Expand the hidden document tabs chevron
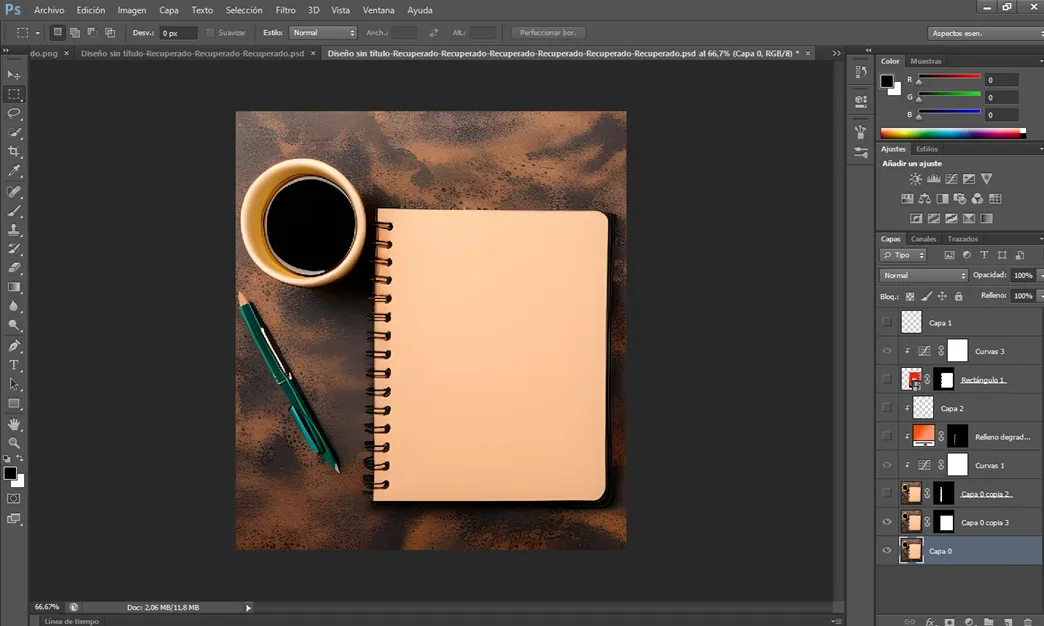Screen dimensions: 1044x626 836,53
